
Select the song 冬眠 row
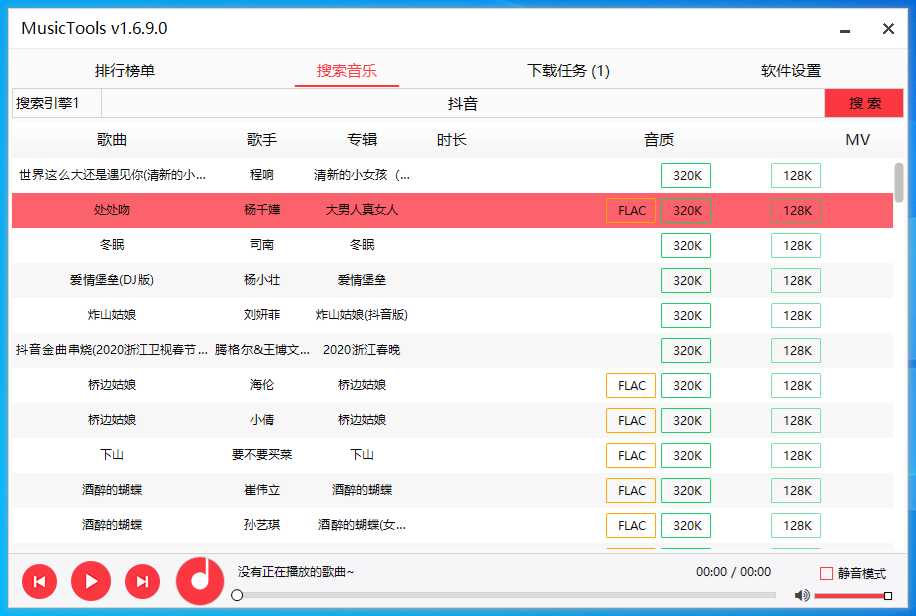452,245
